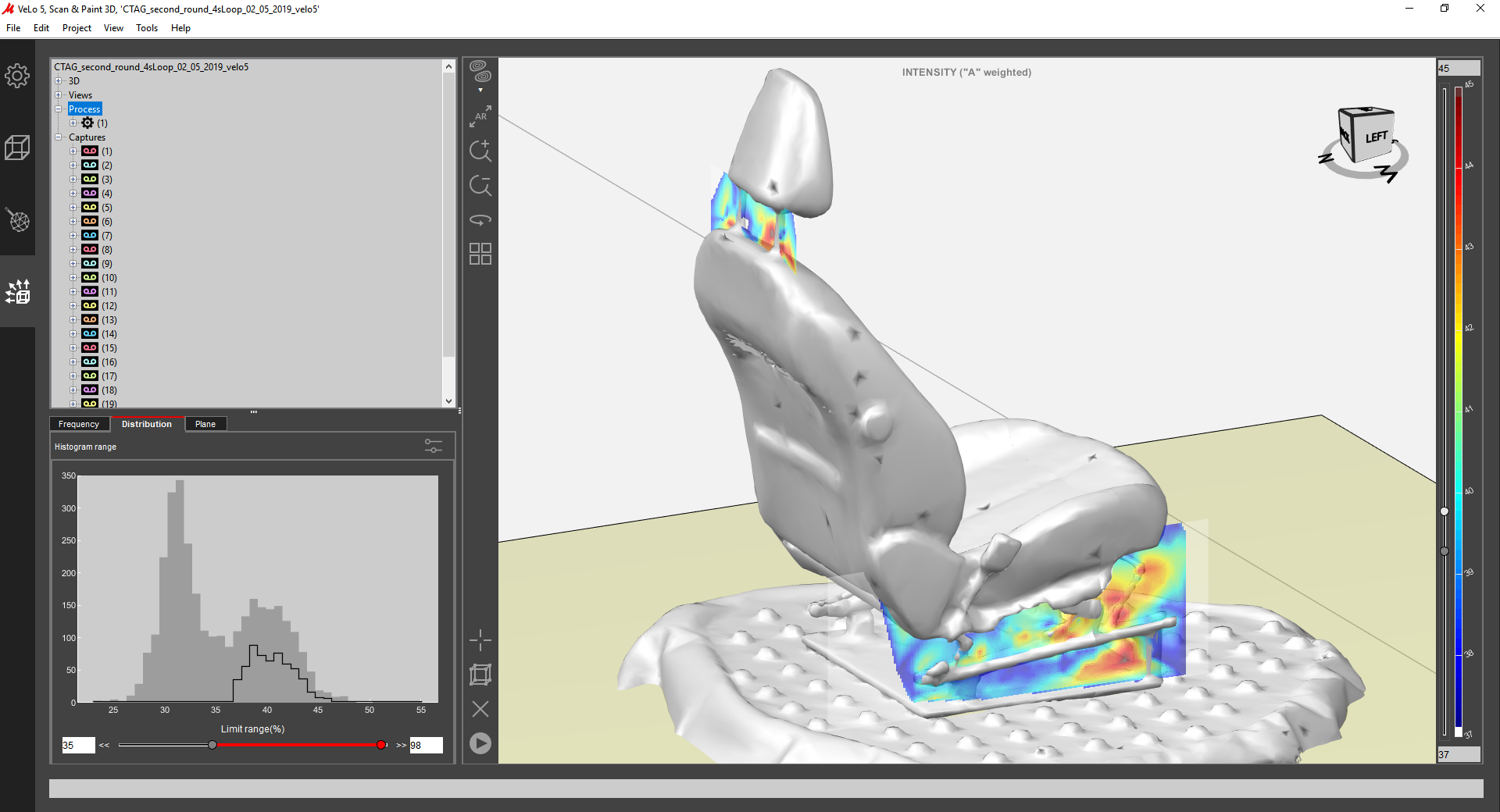Click the AR expand view icon
1500x812 pixels.
pos(480,116)
